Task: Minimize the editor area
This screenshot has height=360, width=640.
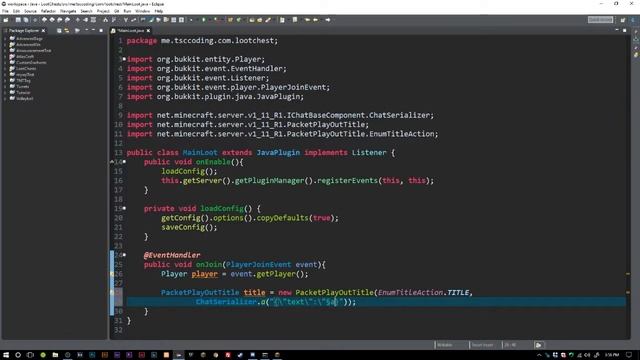Action: point(617,30)
